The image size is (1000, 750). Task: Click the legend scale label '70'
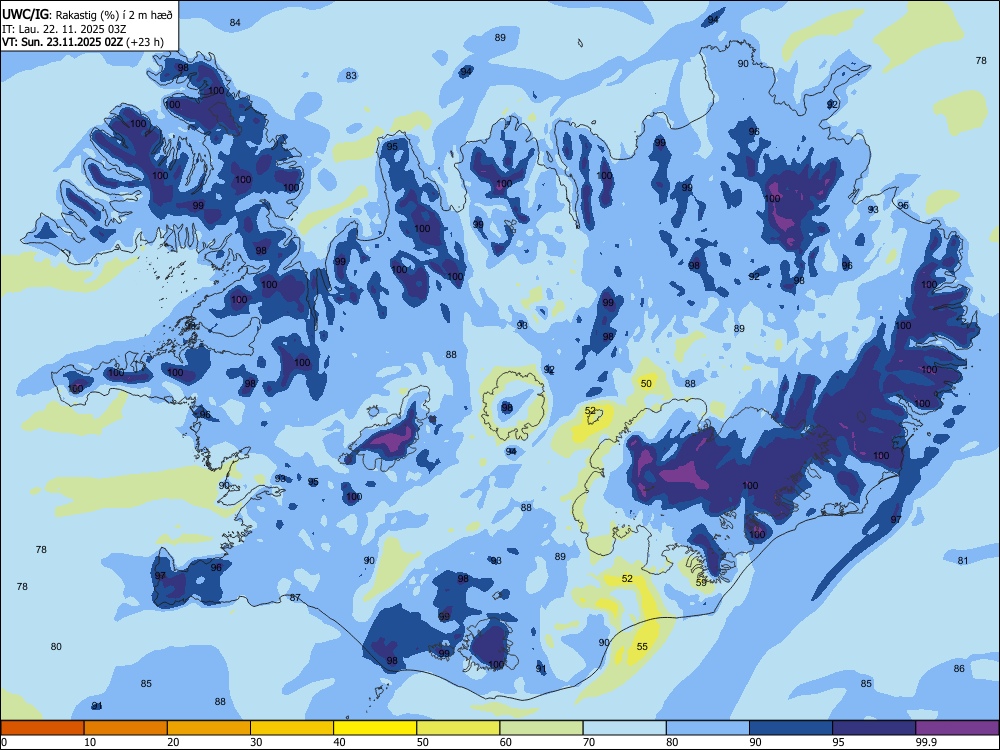tap(589, 742)
